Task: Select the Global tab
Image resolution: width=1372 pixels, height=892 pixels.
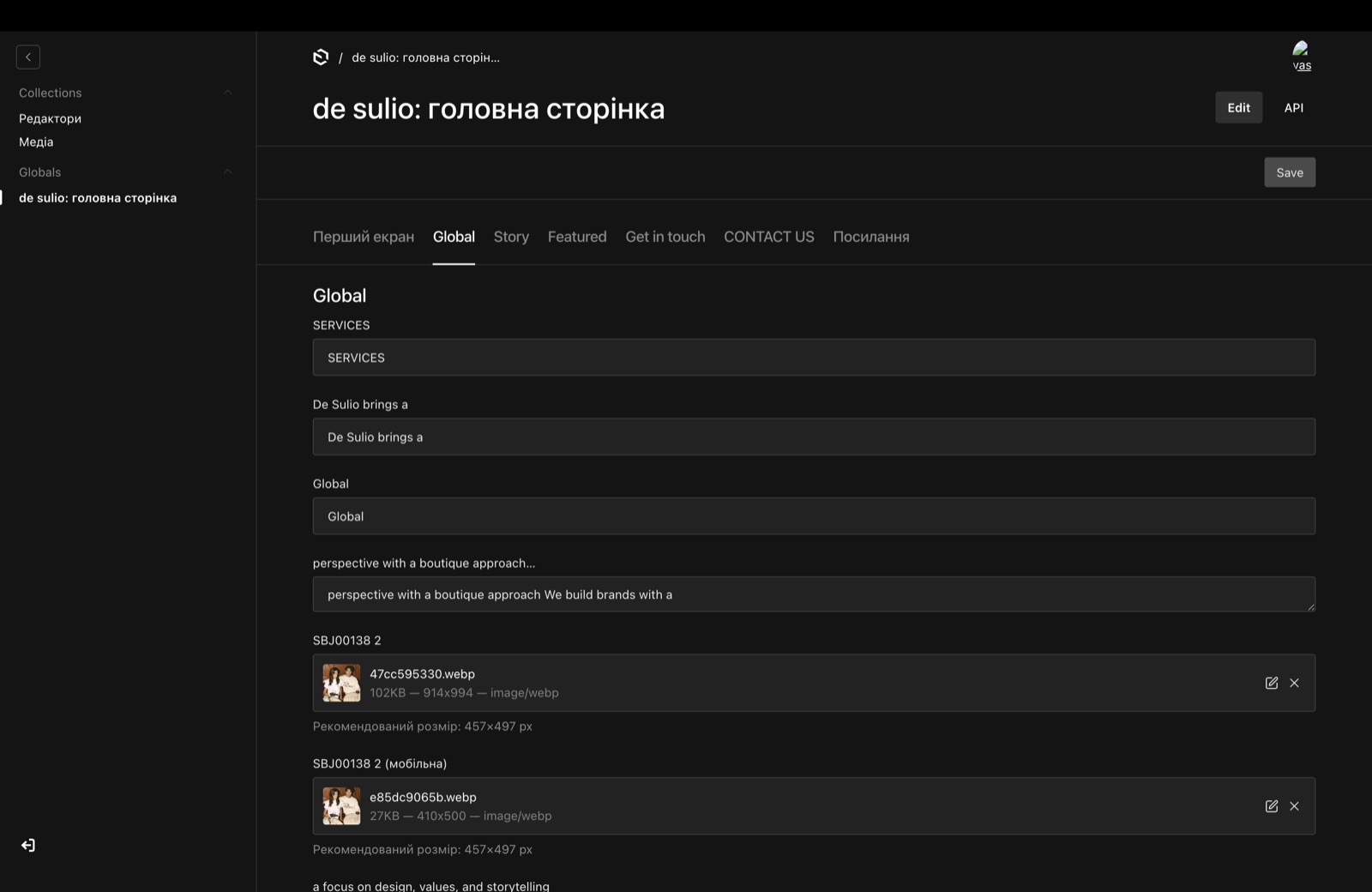Action: pyautogui.click(x=454, y=237)
